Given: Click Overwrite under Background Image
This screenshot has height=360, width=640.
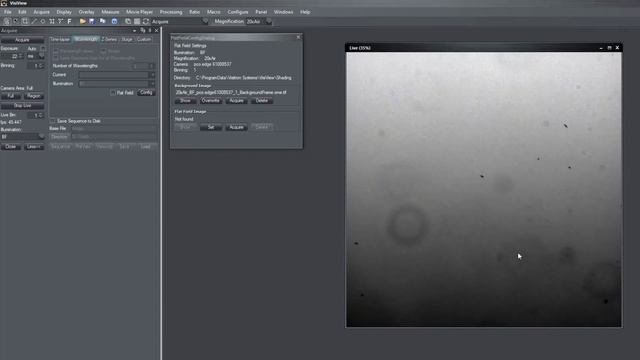Looking at the screenshot, I should (x=211, y=101).
